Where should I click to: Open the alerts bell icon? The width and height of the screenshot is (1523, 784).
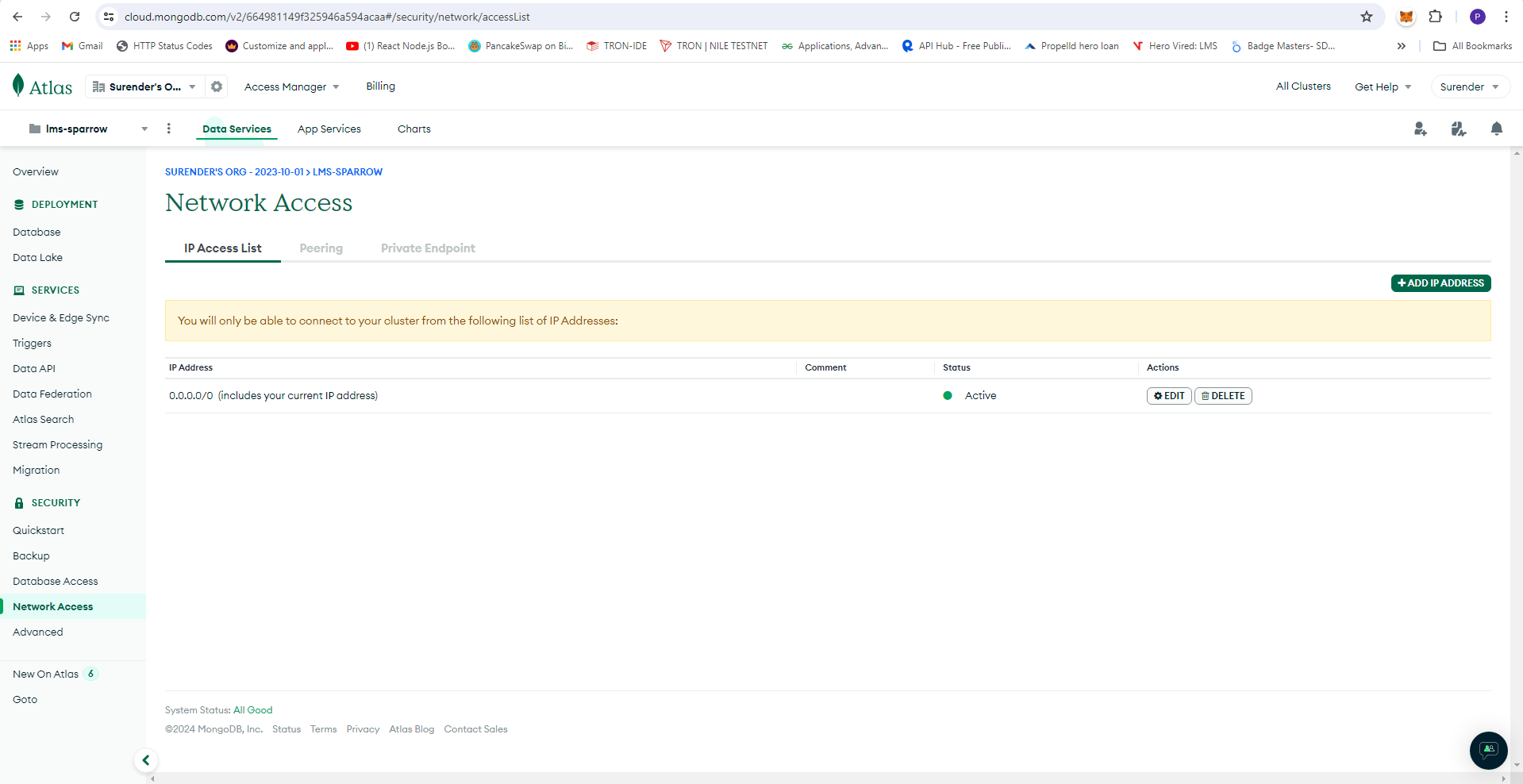point(1497,129)
